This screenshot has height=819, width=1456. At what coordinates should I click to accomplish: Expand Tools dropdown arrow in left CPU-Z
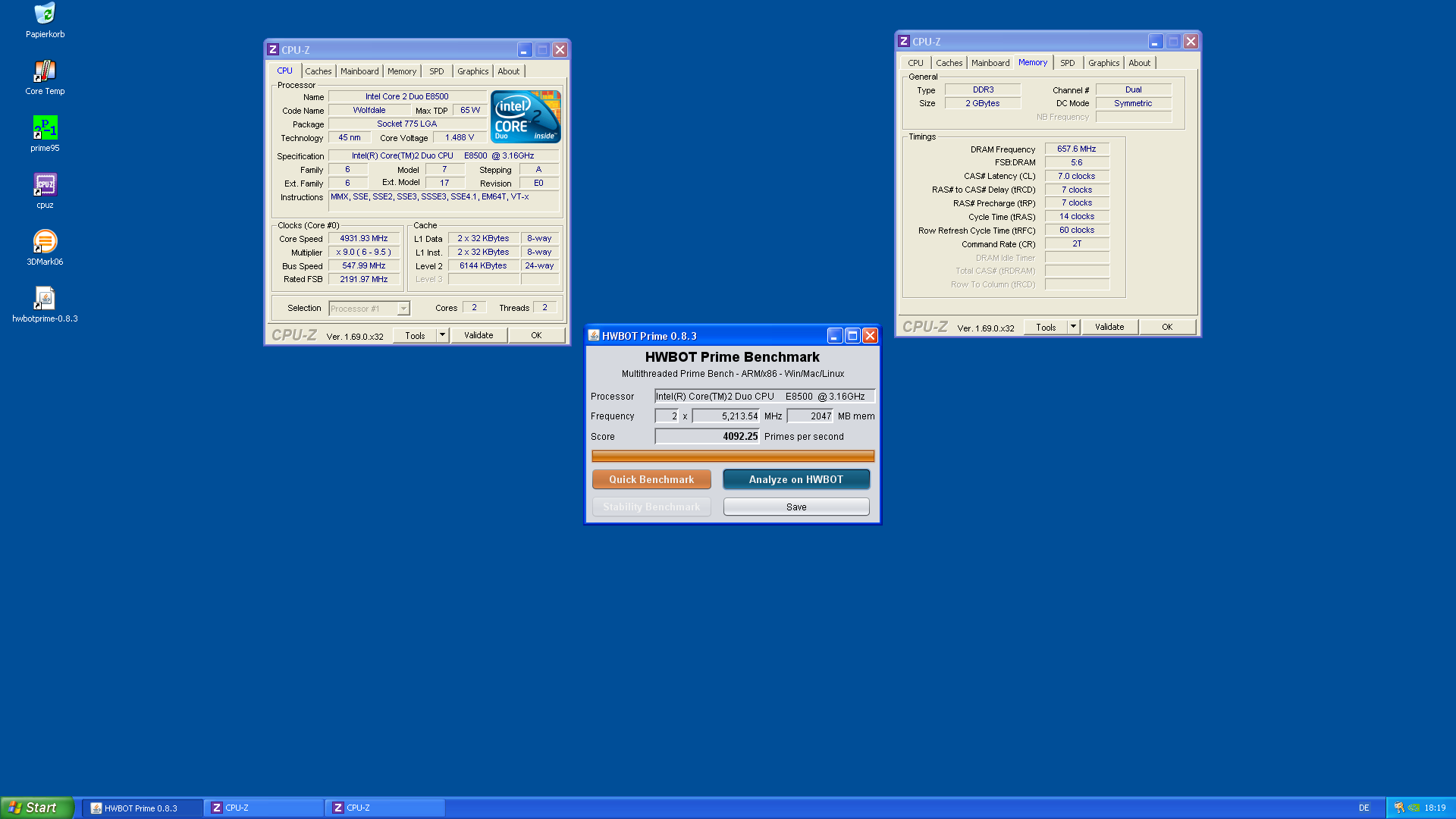tap(442, 335)
